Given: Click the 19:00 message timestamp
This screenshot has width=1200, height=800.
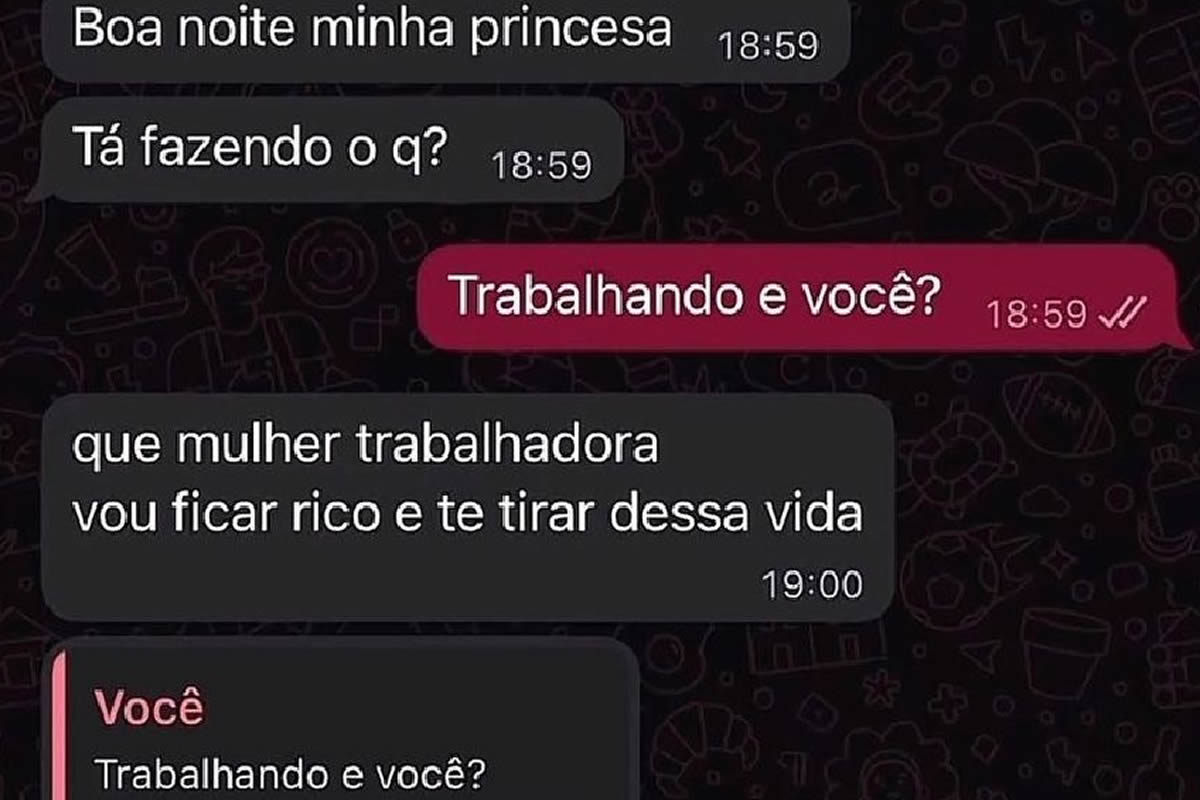Looking at the screenshot, I should (x=811, y=584).
